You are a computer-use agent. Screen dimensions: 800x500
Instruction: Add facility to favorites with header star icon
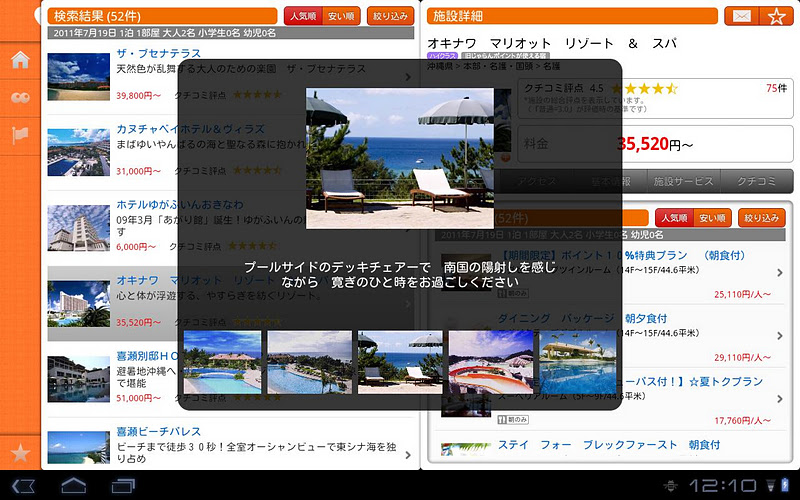click(776, 17)
